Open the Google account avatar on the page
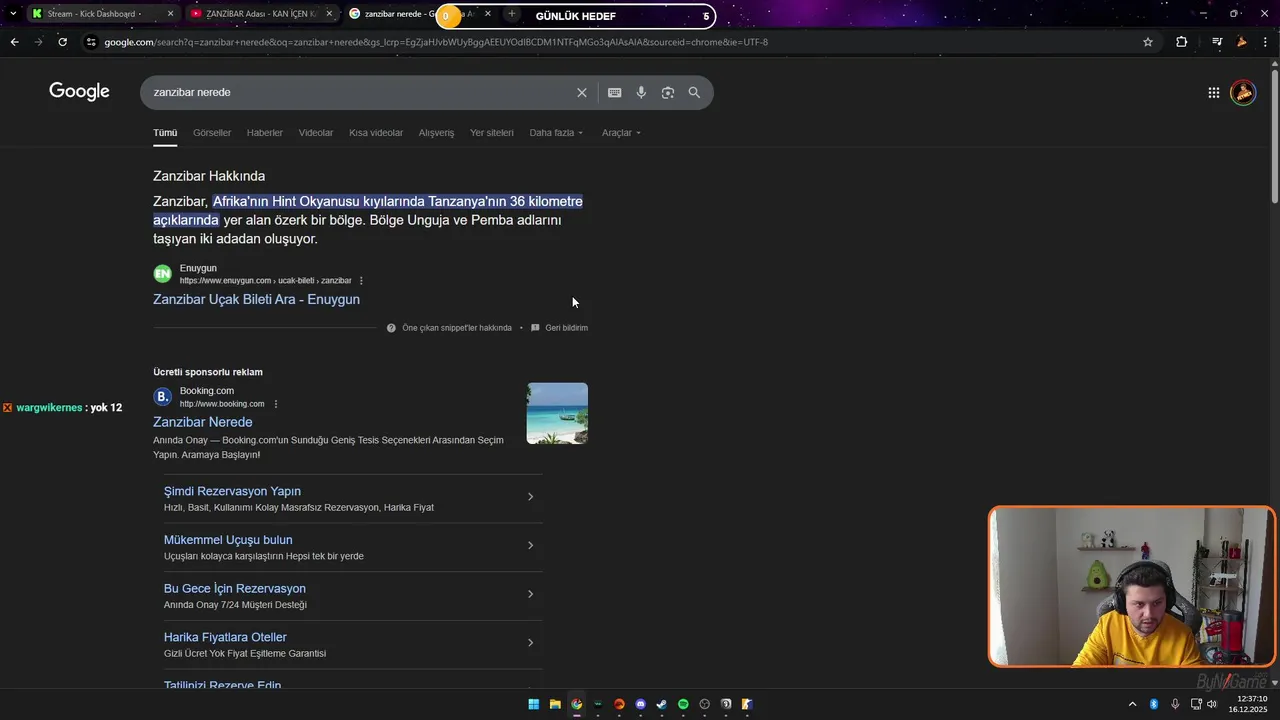 [x=1243, y=92]
